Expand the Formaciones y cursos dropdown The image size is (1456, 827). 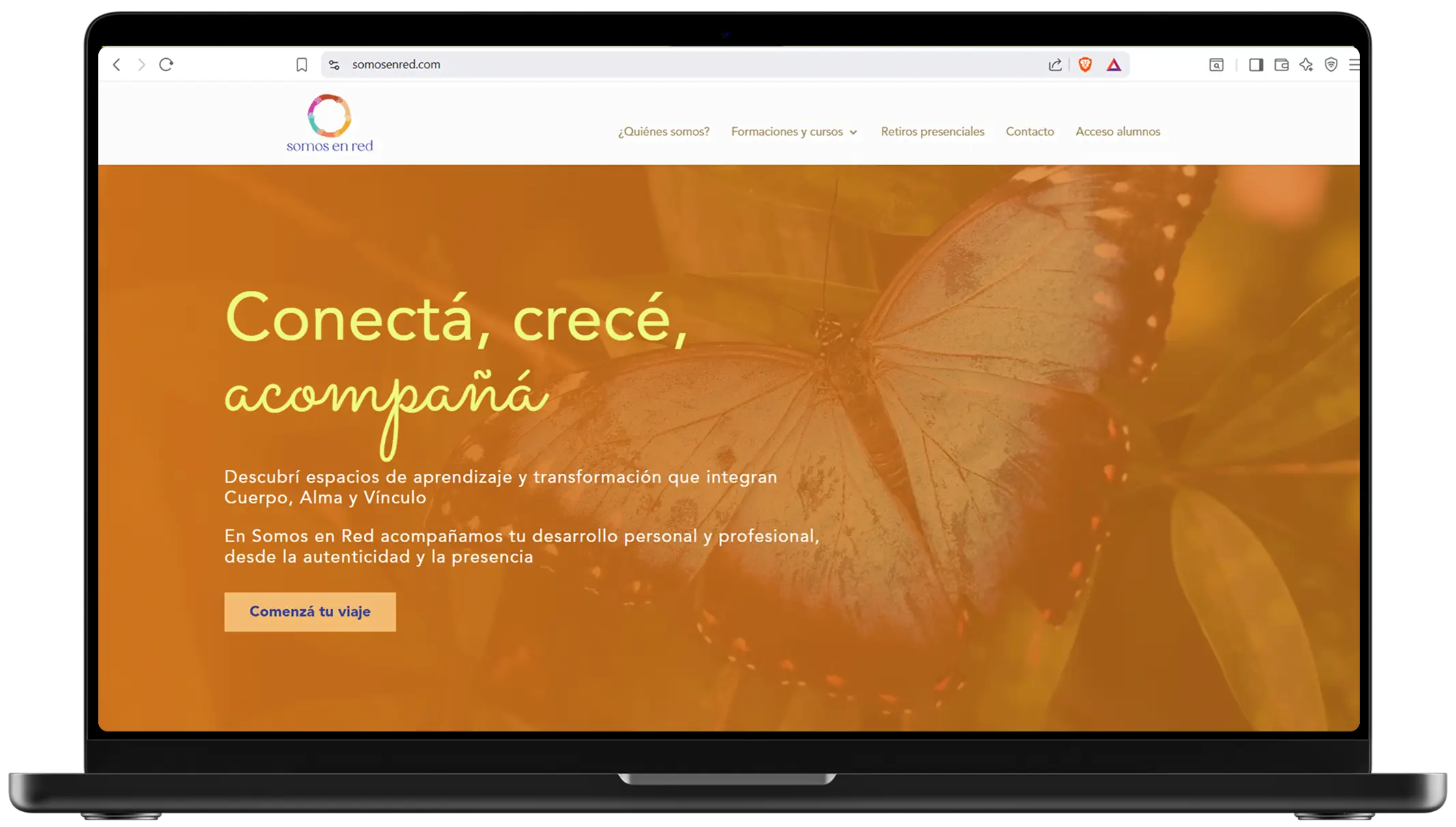[794, 132]
